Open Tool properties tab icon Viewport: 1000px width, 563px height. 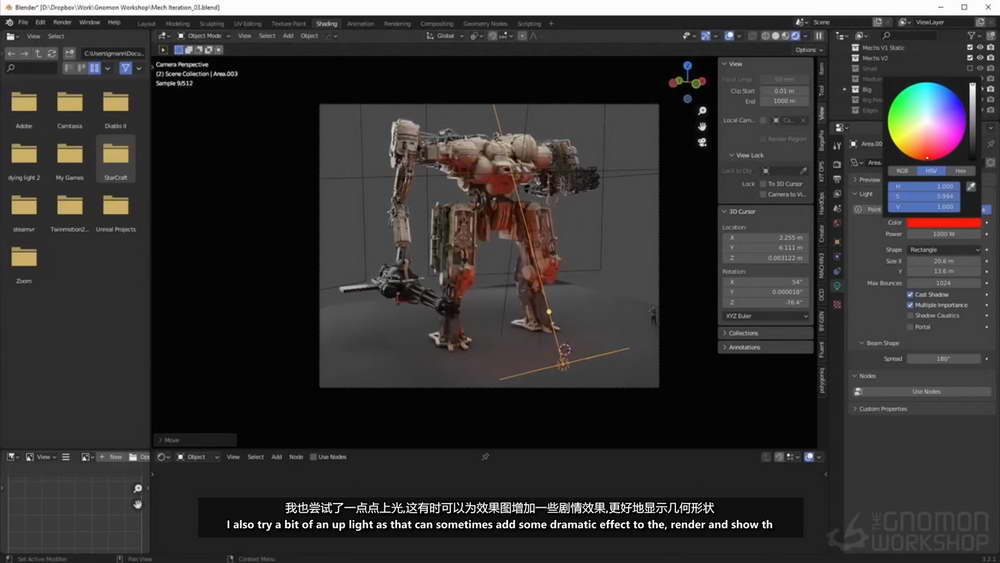[837, 147]
